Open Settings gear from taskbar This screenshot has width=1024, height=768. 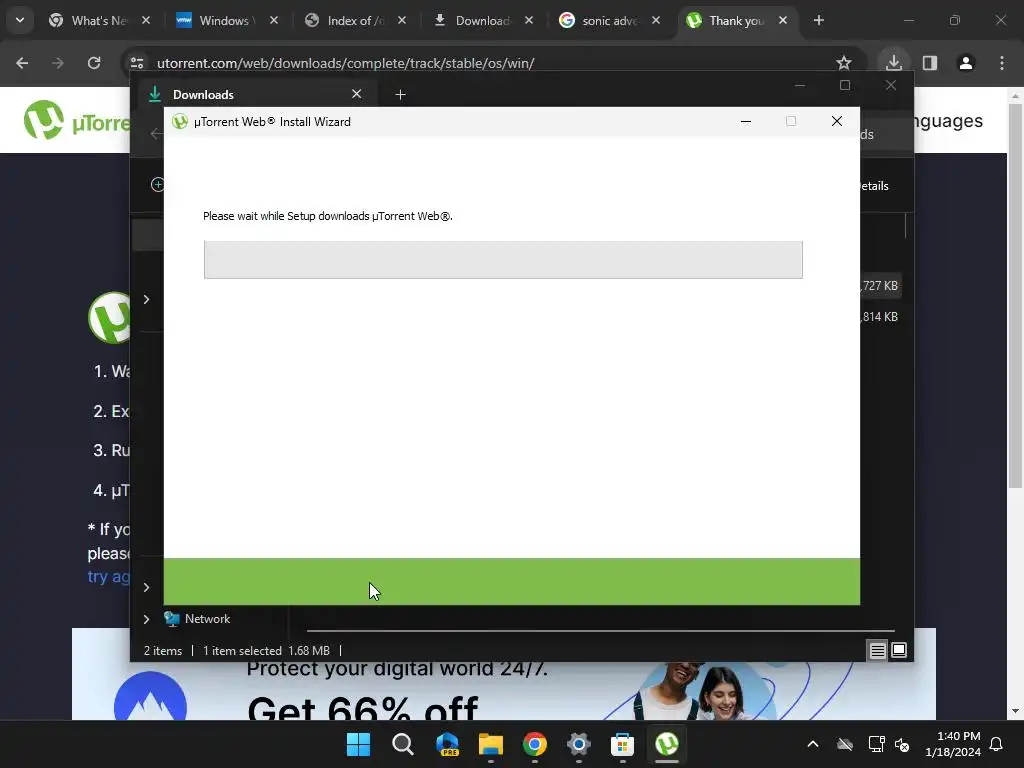(579, 744)
